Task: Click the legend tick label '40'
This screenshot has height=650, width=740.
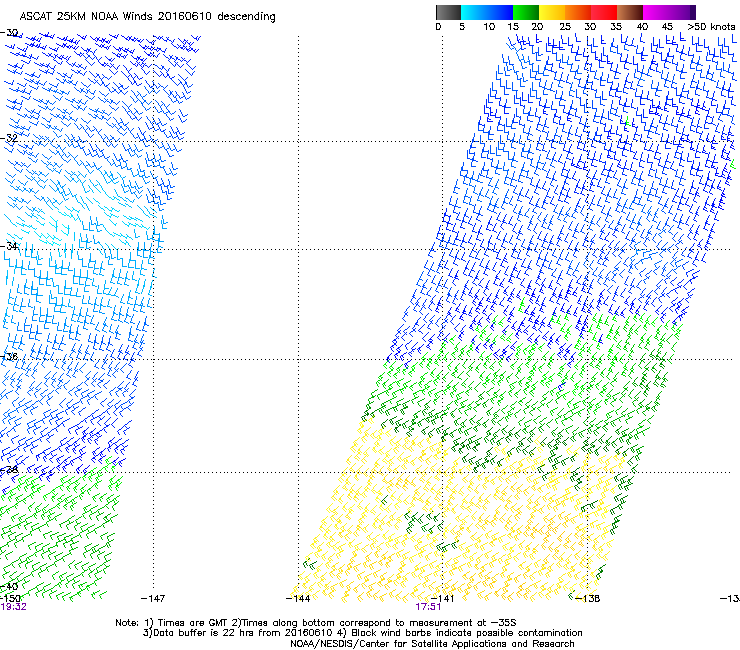Action: 642,26
